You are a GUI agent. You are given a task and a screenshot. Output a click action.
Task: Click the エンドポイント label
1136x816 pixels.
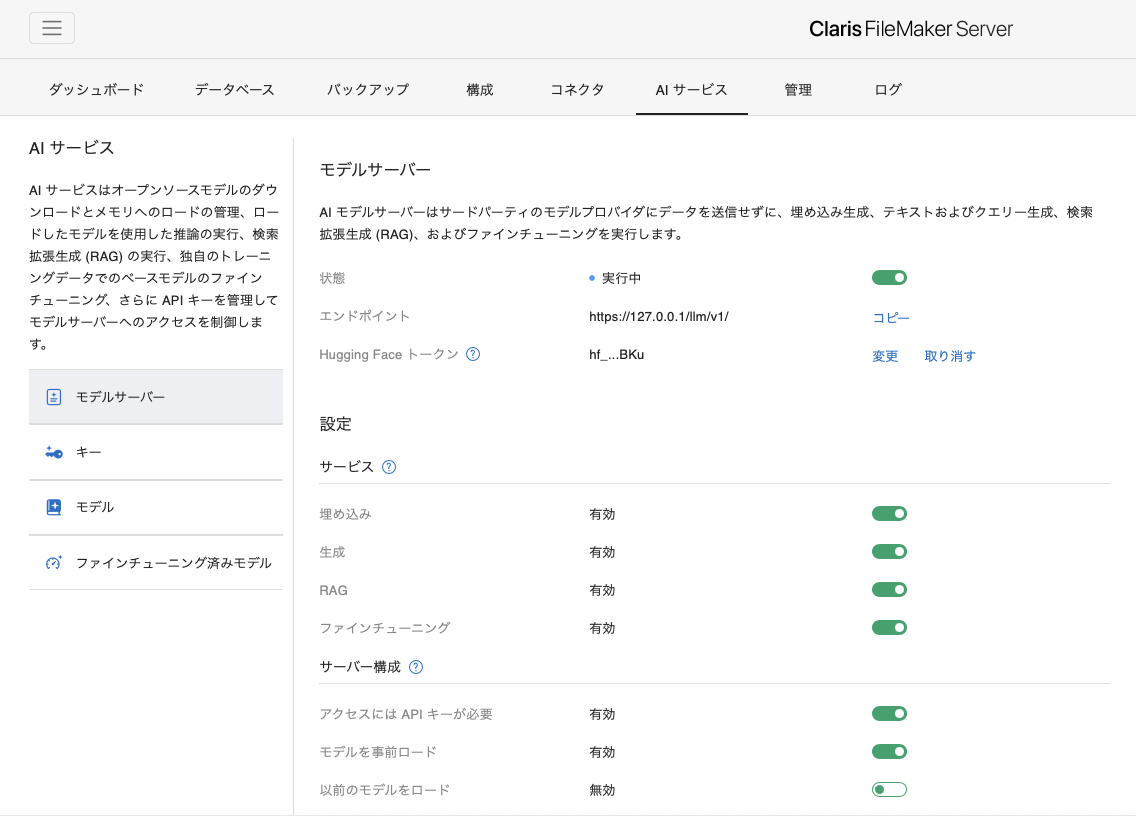pyautogui.click(x=364, y=316)
